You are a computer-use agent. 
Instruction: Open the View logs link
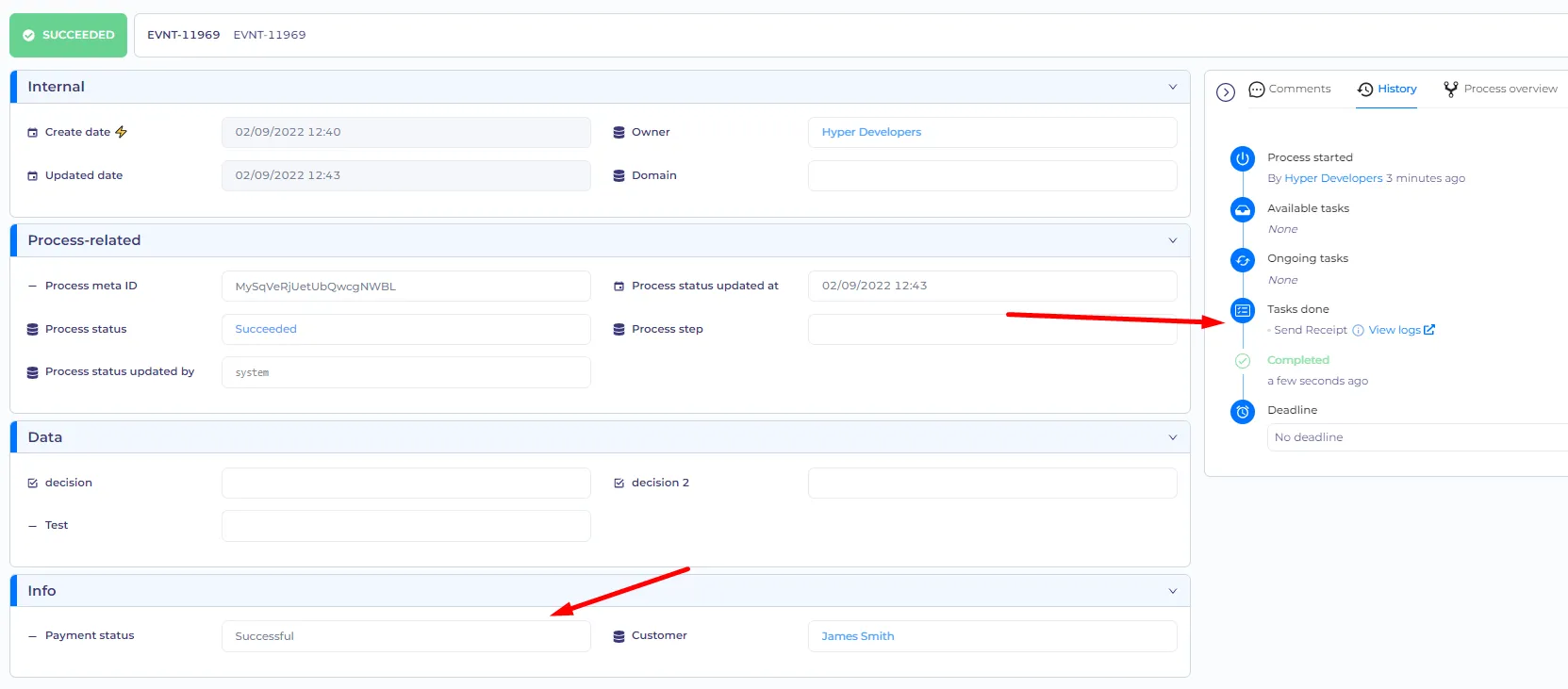coord(1401,330)
